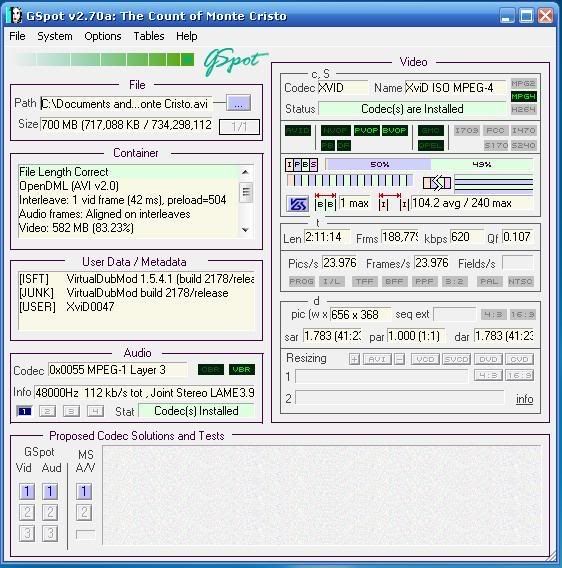Click the frame order arrows icon

click(x=437, y=183)
